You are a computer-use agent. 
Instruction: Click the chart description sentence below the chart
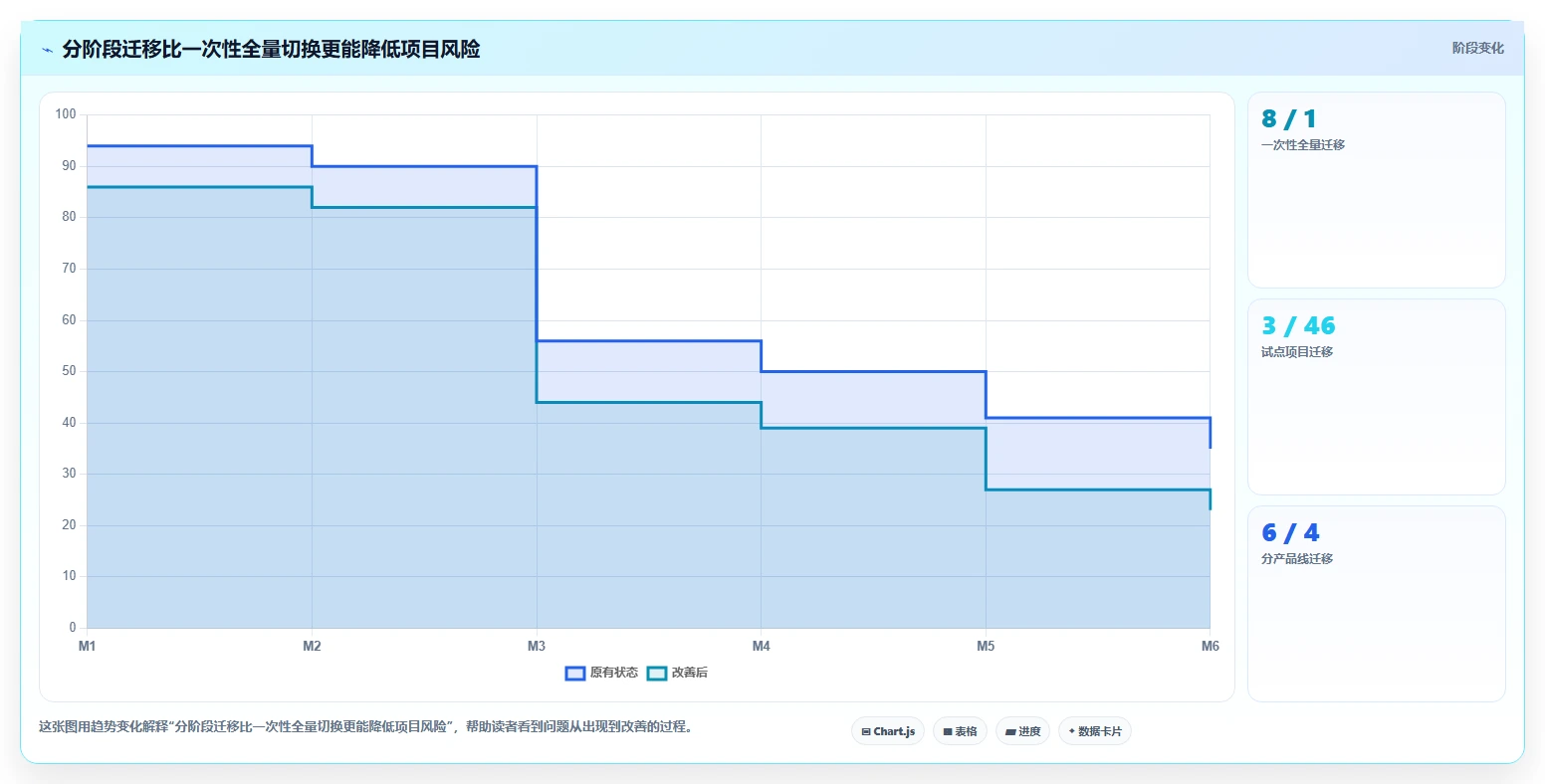coord(365,727)
